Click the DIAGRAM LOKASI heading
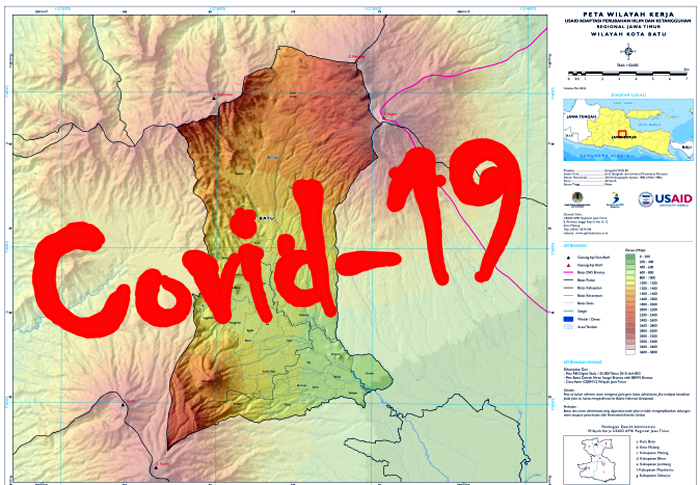The height and width of the screenshot is (485, 700). pos(629,95)
